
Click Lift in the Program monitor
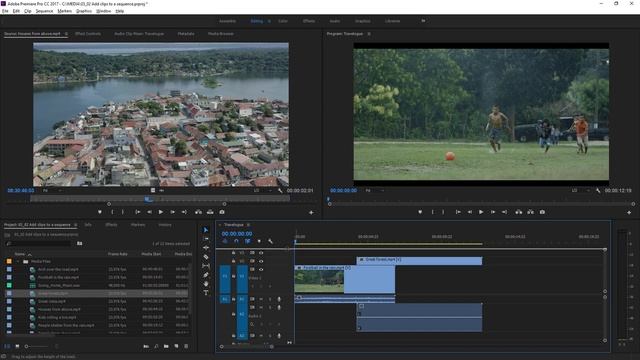518,212
